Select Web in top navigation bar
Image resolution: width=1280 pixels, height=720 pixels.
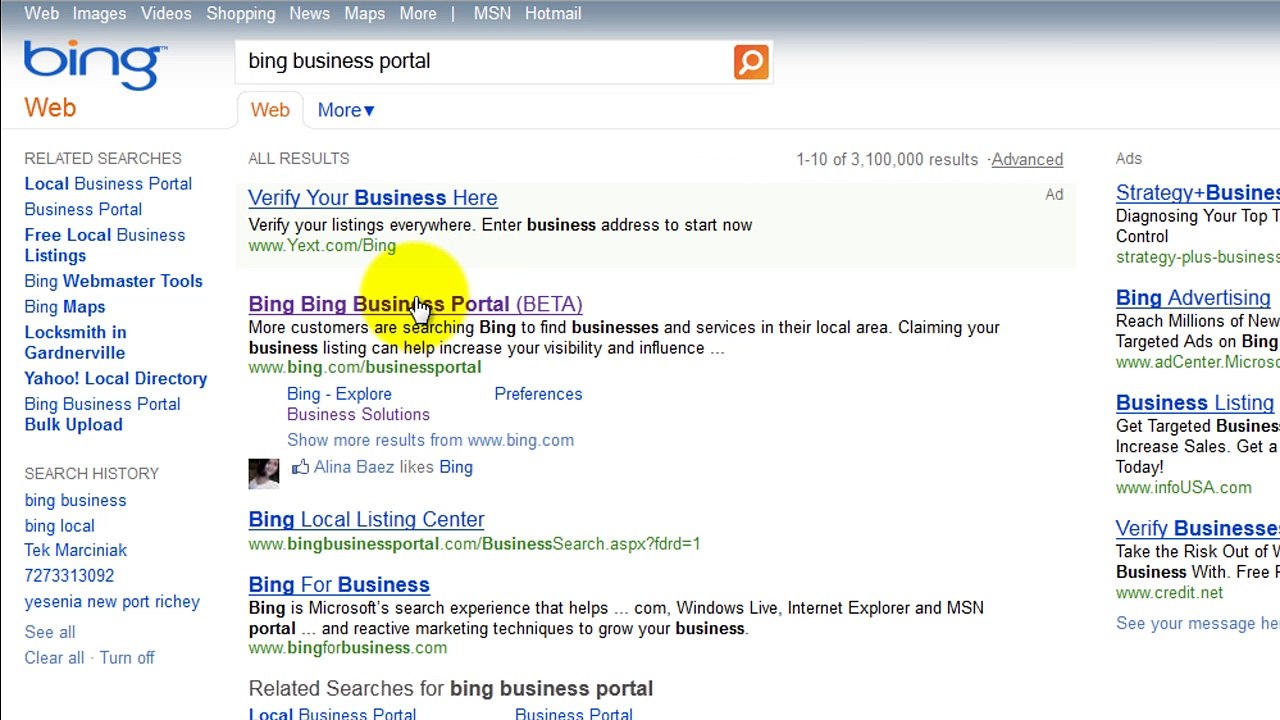click(42, 13)
